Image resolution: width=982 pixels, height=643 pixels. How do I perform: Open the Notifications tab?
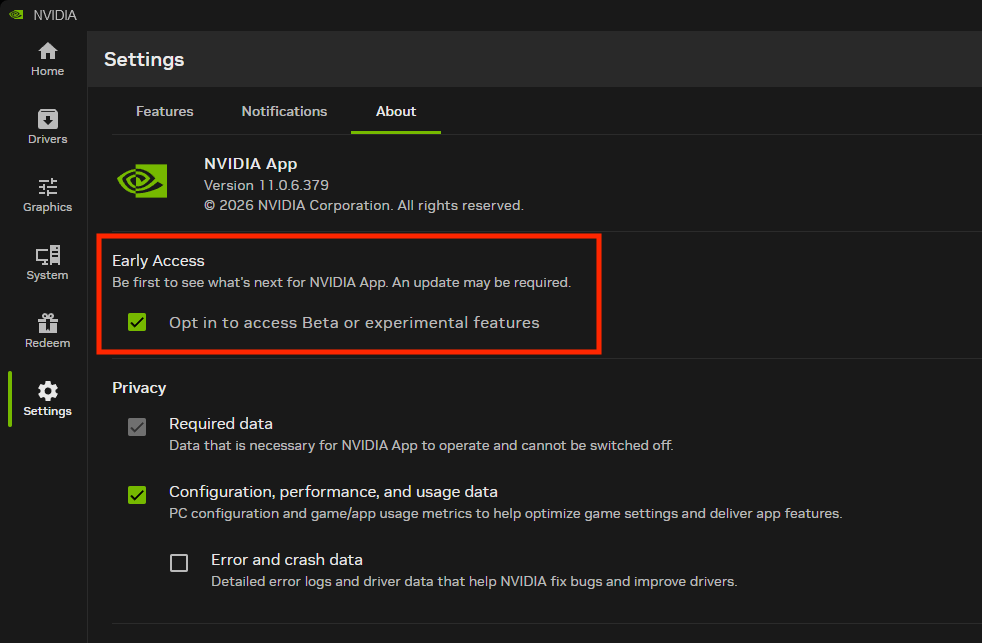click(284, 111)
